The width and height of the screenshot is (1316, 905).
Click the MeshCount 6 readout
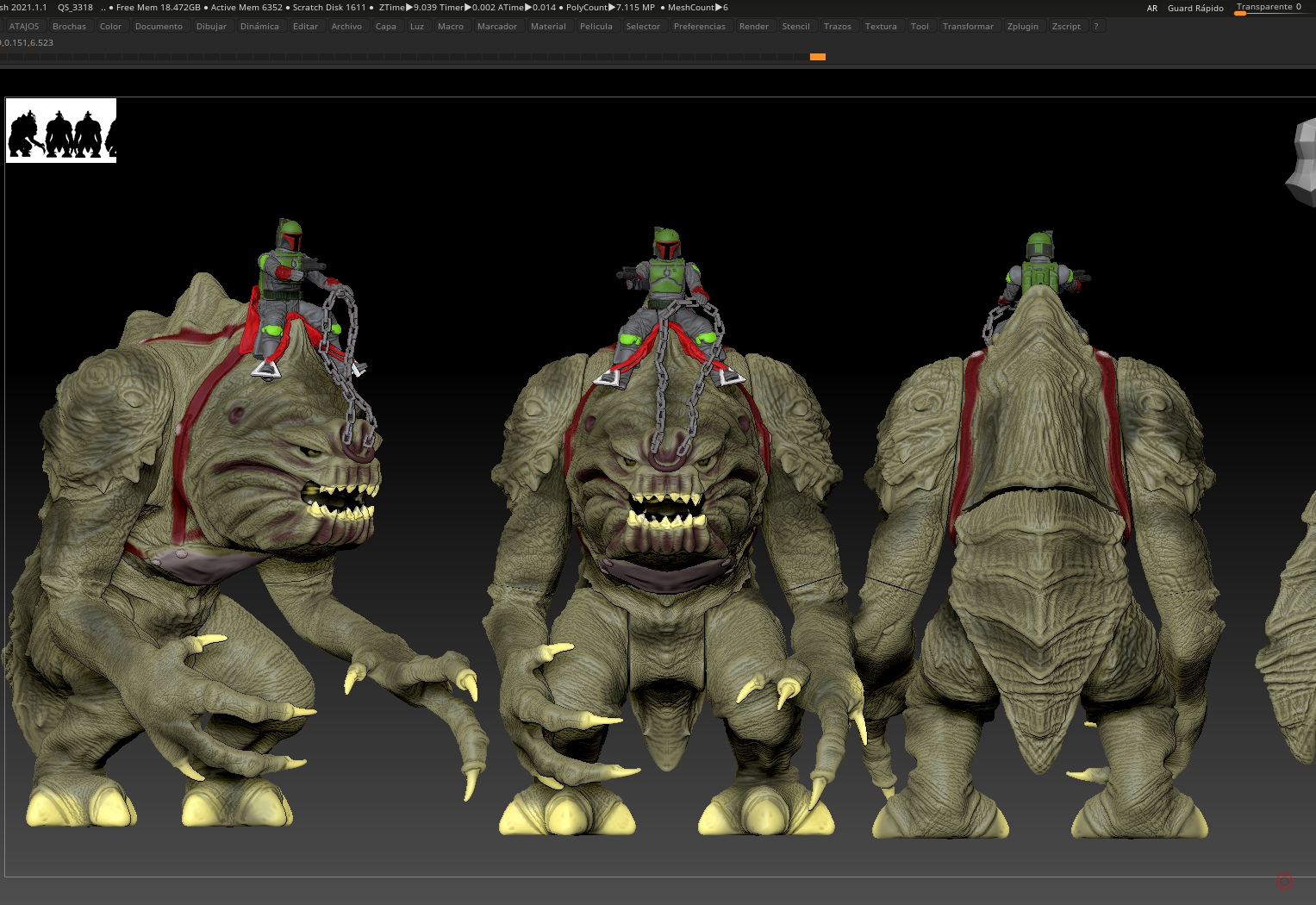(x=698, y=8)
